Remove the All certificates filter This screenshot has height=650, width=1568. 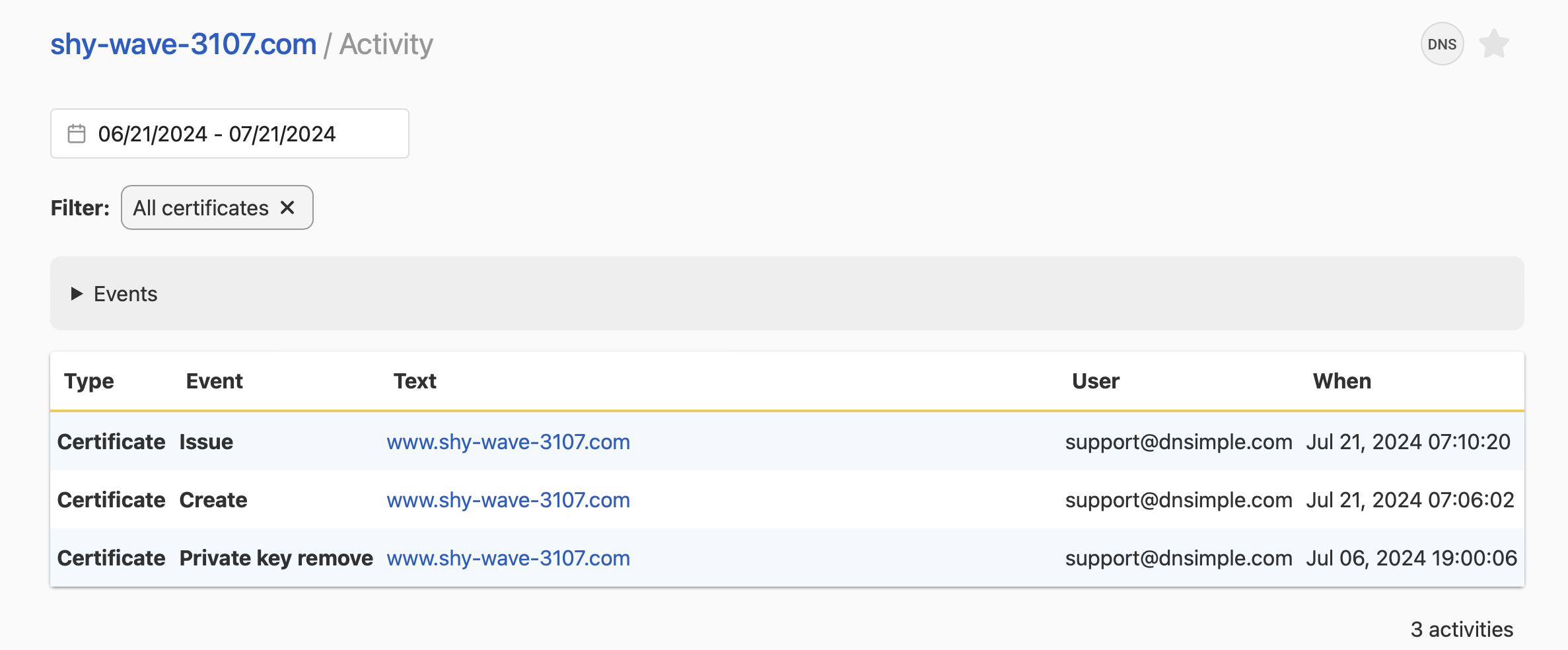coord(287,207)
